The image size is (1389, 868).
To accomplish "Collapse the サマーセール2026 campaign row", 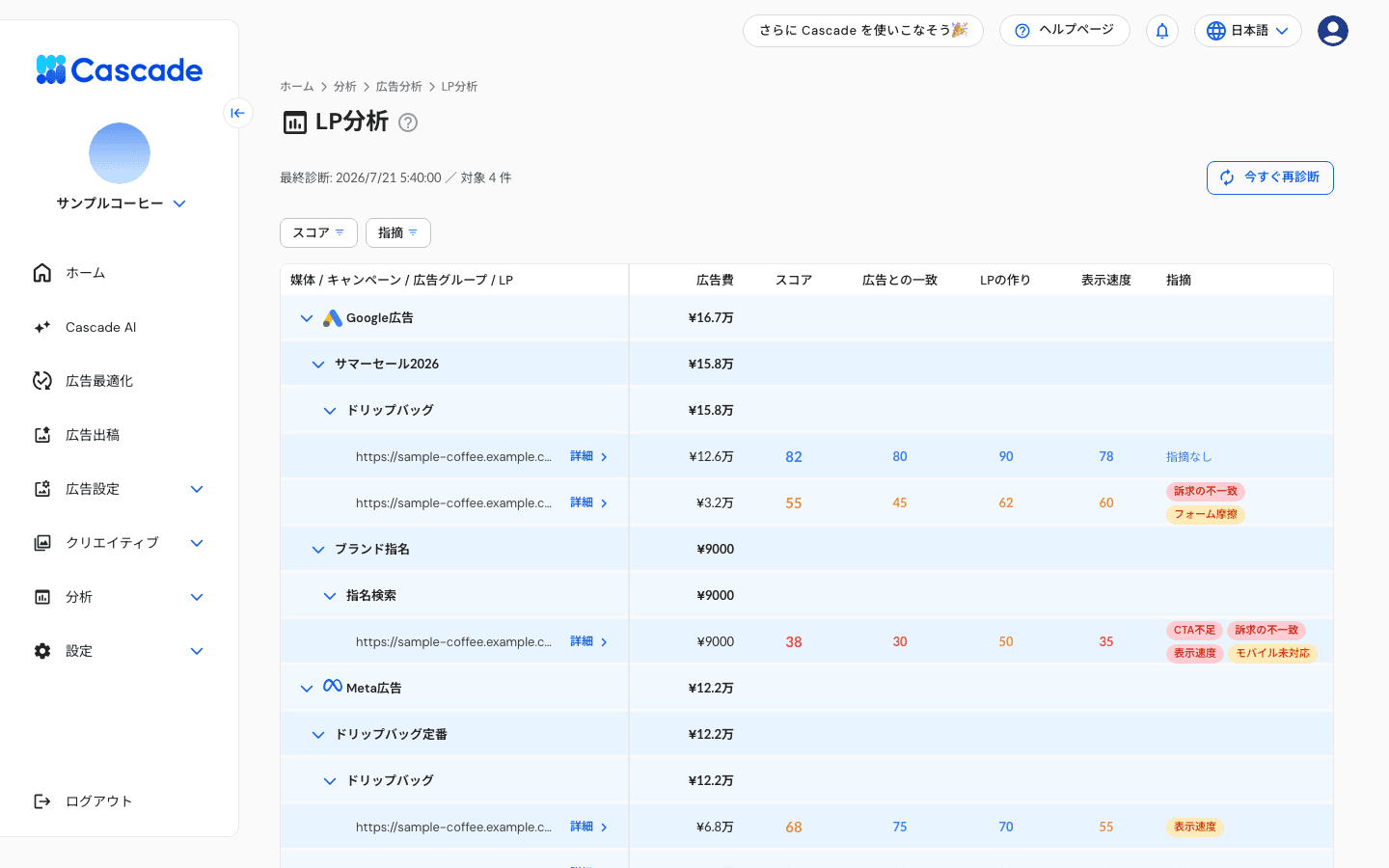I will point(318,365).
